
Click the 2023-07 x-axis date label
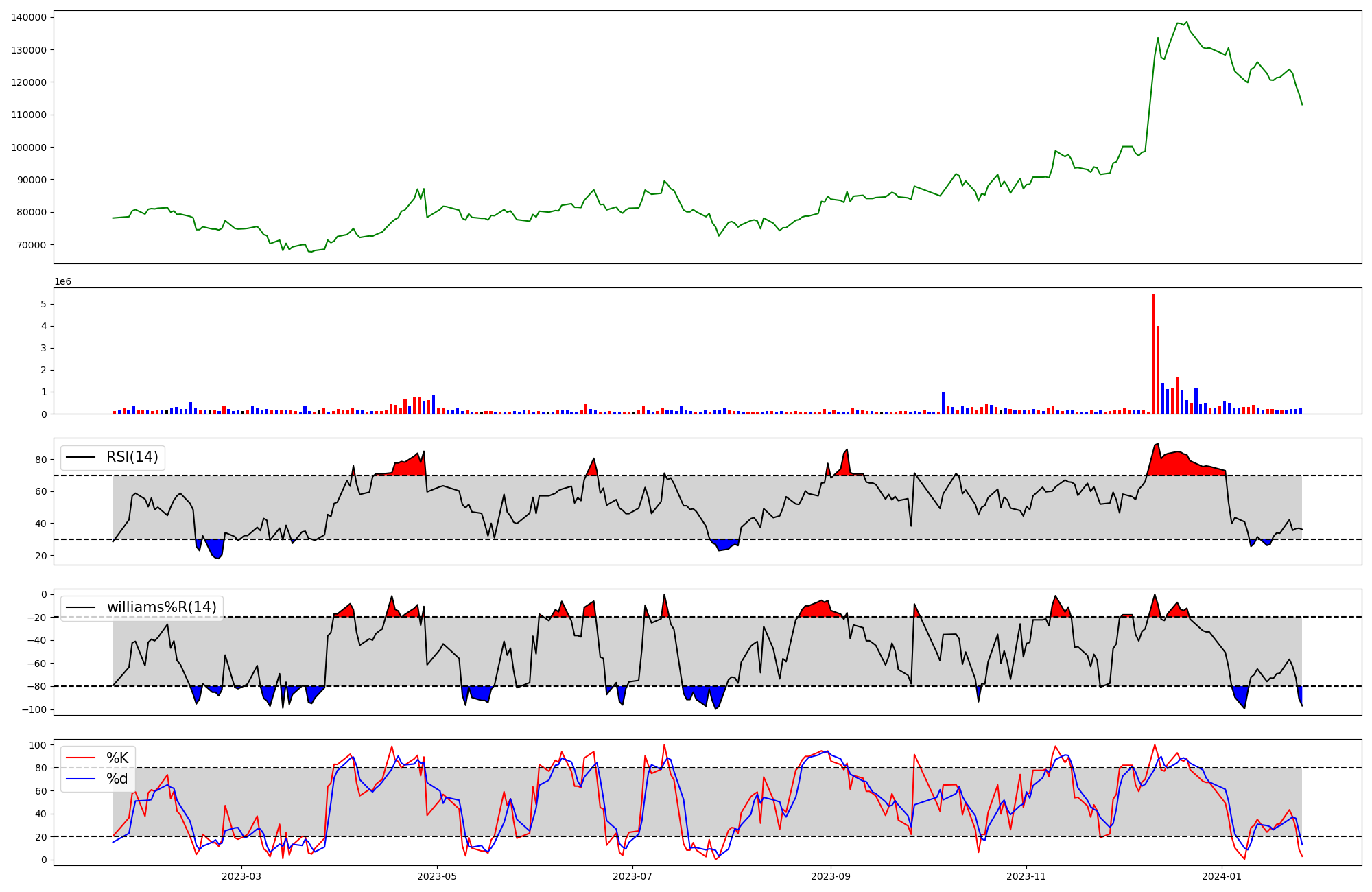click(632, 876)
